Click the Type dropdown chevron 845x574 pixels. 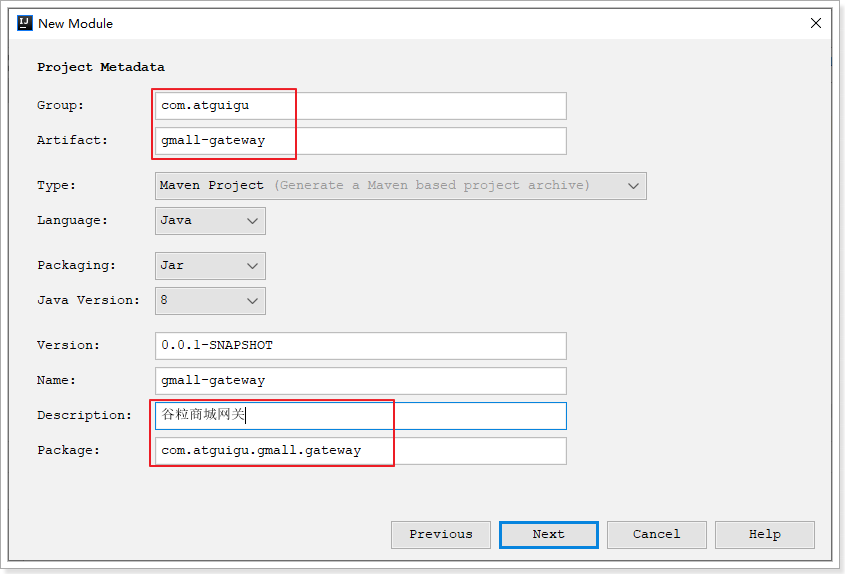coord(633,185)
